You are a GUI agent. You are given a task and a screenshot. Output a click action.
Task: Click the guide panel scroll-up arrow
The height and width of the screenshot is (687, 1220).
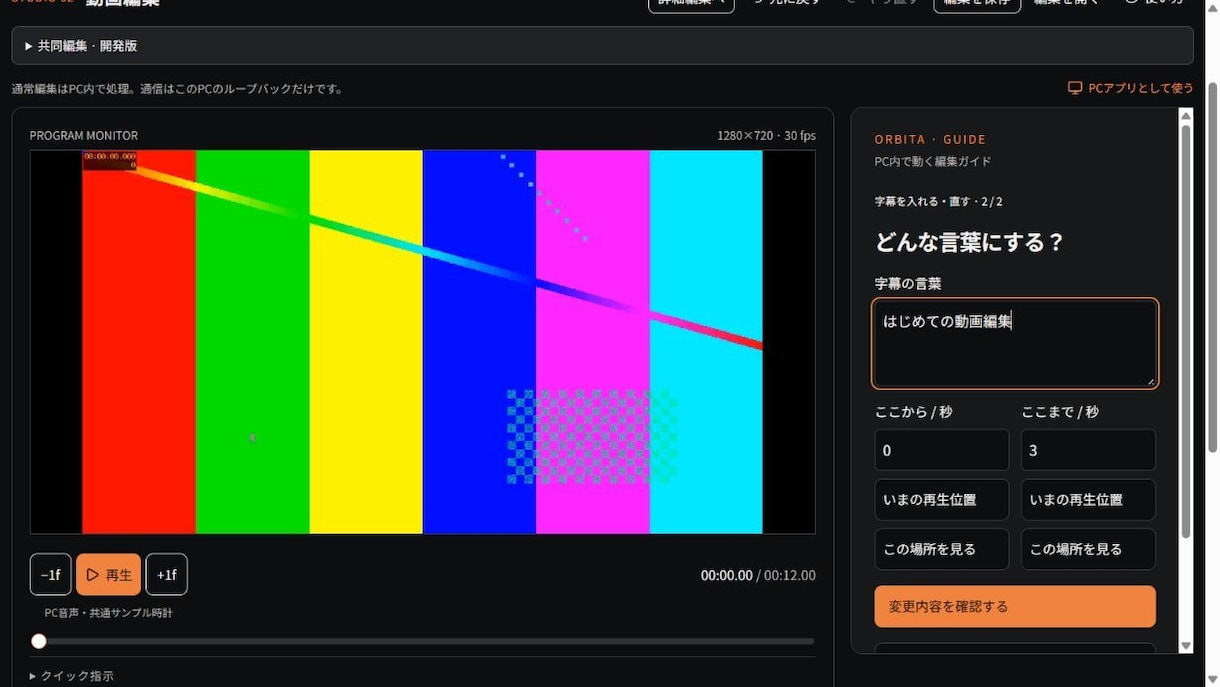(1186, 116)
